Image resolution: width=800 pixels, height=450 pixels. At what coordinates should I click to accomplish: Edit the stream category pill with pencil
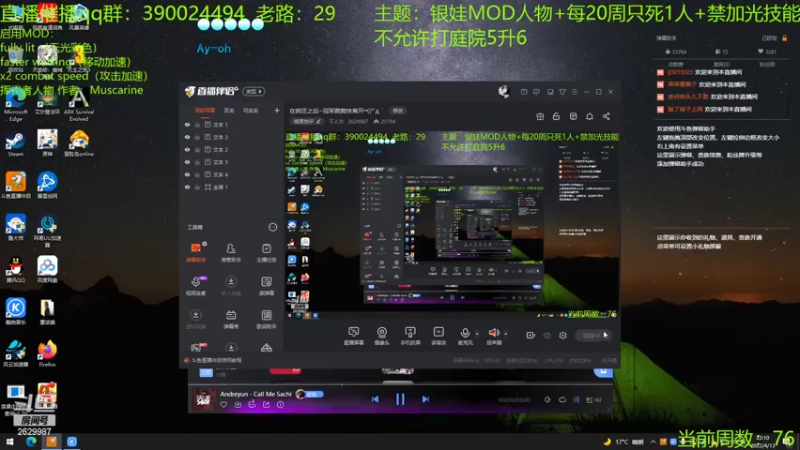click(307, 121)
